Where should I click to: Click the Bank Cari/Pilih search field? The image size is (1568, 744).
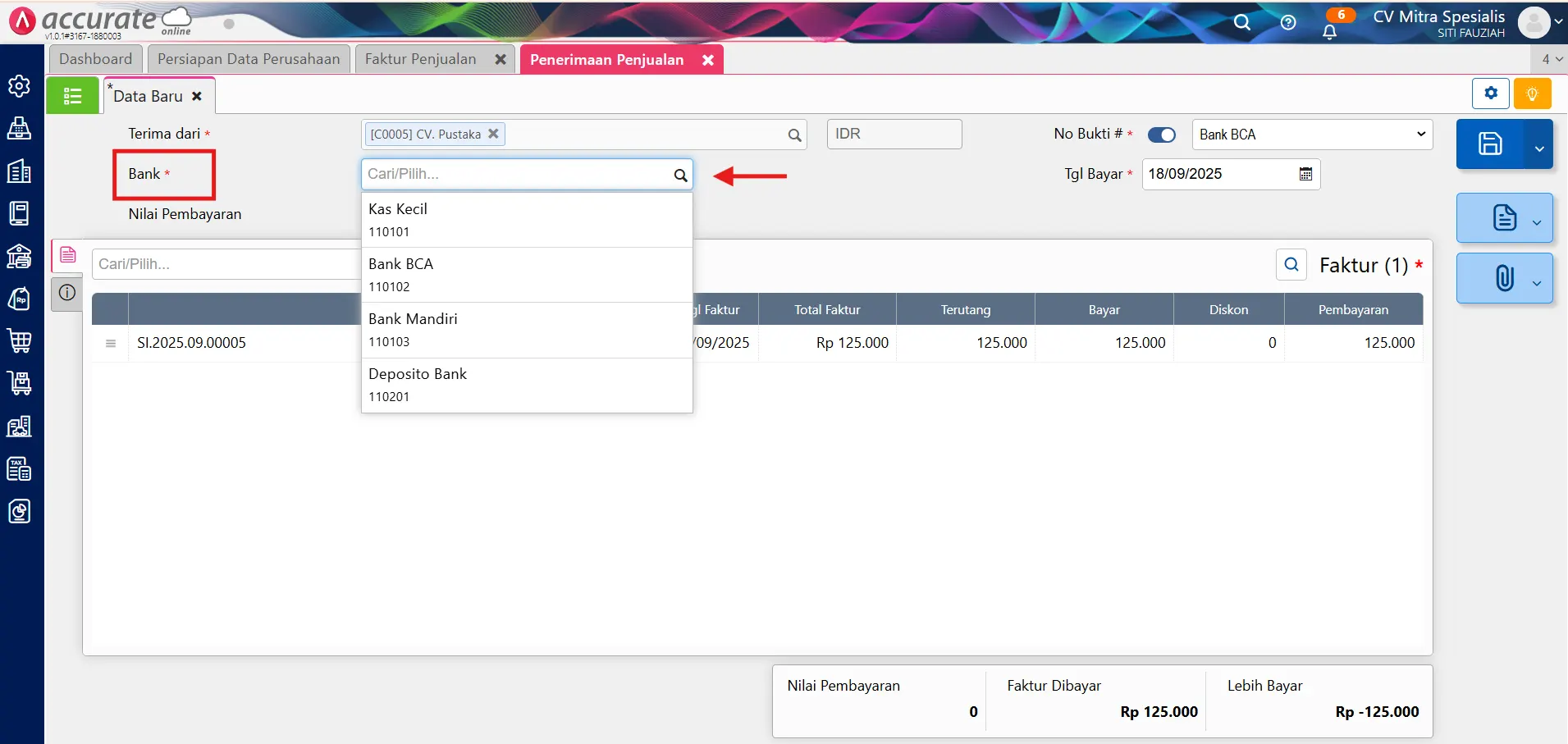click(x=515, y=174)
